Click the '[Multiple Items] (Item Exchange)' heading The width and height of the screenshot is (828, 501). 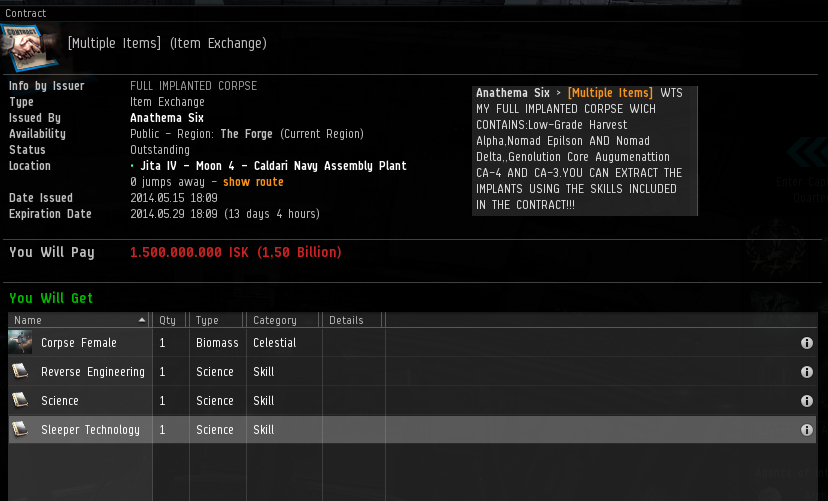(167, 43)
